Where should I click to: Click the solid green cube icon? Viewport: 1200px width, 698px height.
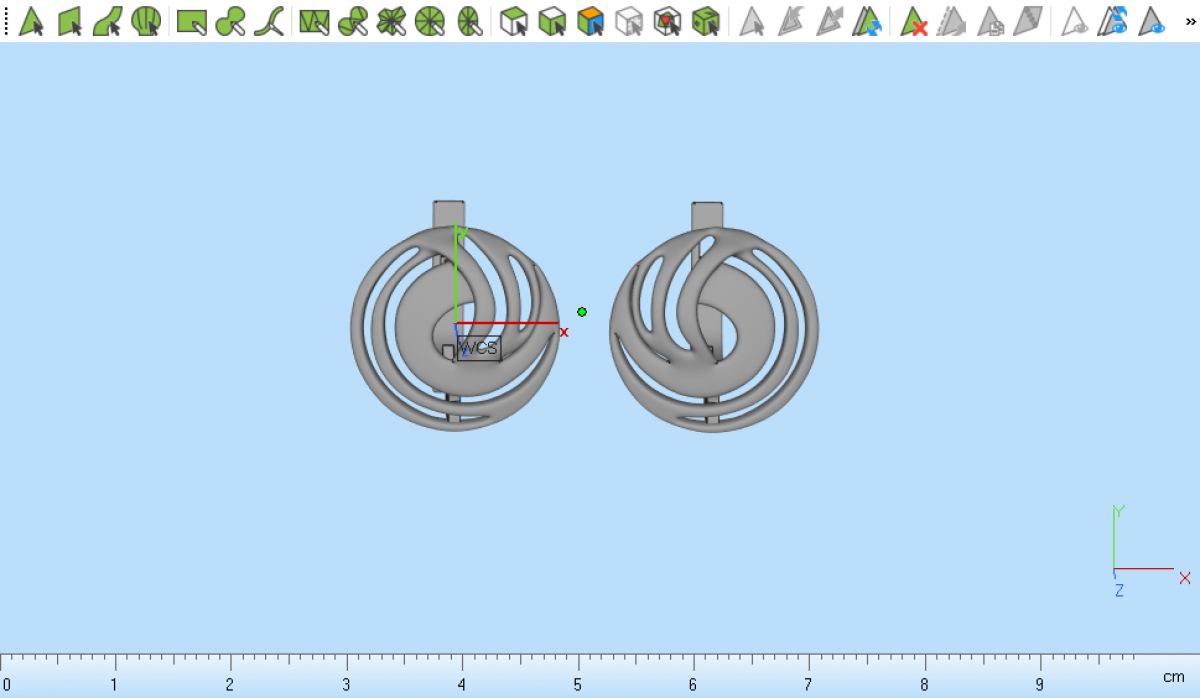tap(706, 21)
